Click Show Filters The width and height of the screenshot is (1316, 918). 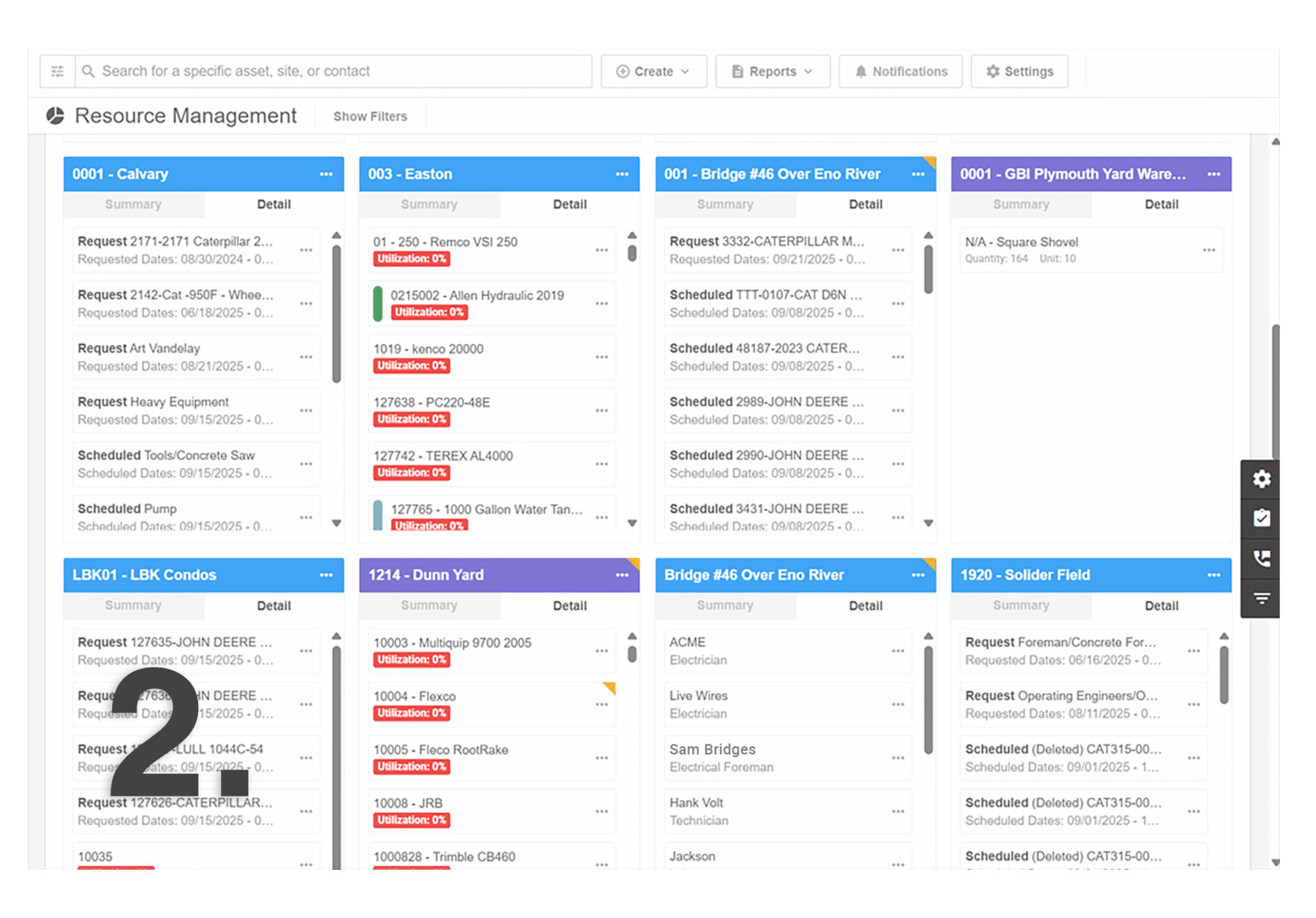point(370,116)
